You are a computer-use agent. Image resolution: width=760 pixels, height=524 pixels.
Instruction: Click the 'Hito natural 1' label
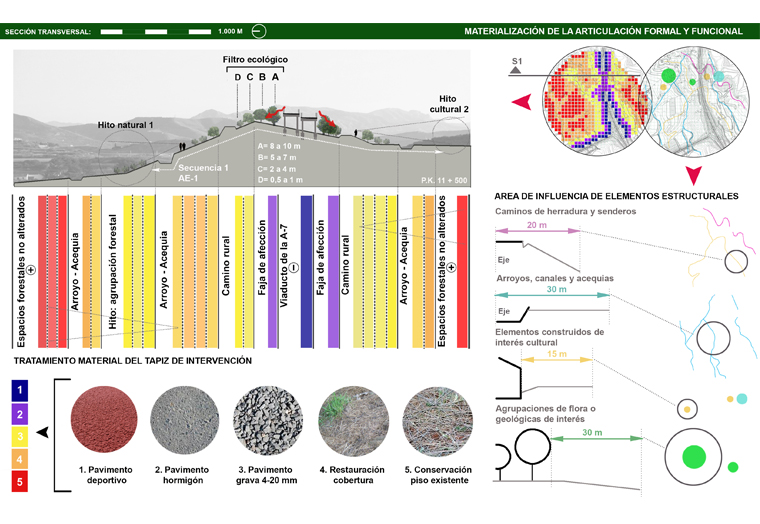125,125
